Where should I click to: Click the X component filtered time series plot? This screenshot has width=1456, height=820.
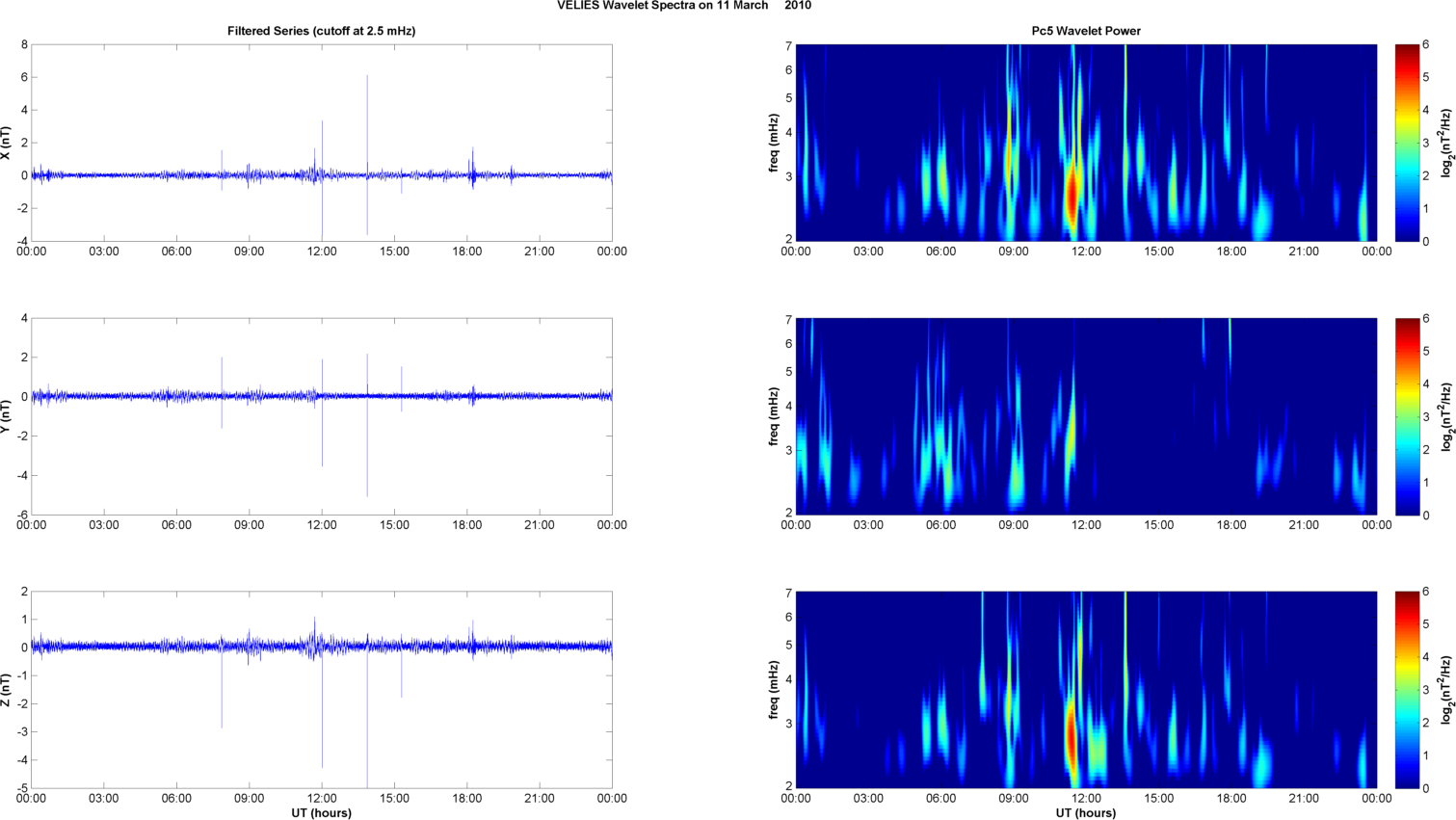(321, 143)
